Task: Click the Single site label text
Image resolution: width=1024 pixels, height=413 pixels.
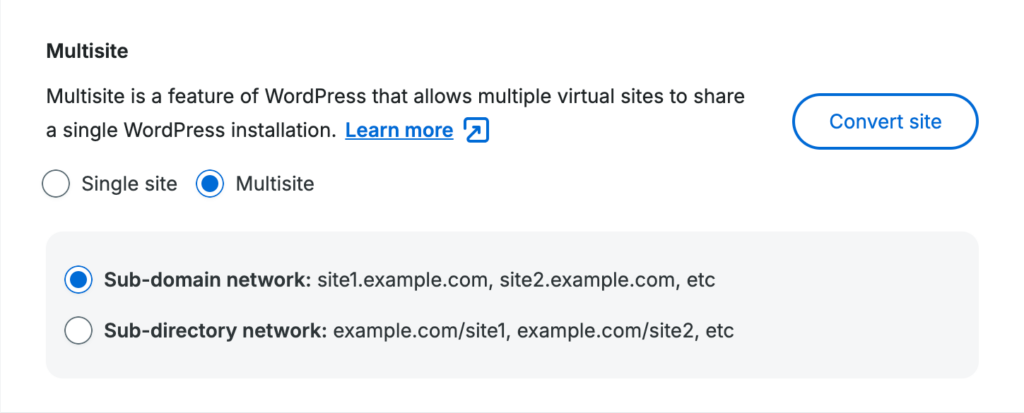Action: [129, 184]
